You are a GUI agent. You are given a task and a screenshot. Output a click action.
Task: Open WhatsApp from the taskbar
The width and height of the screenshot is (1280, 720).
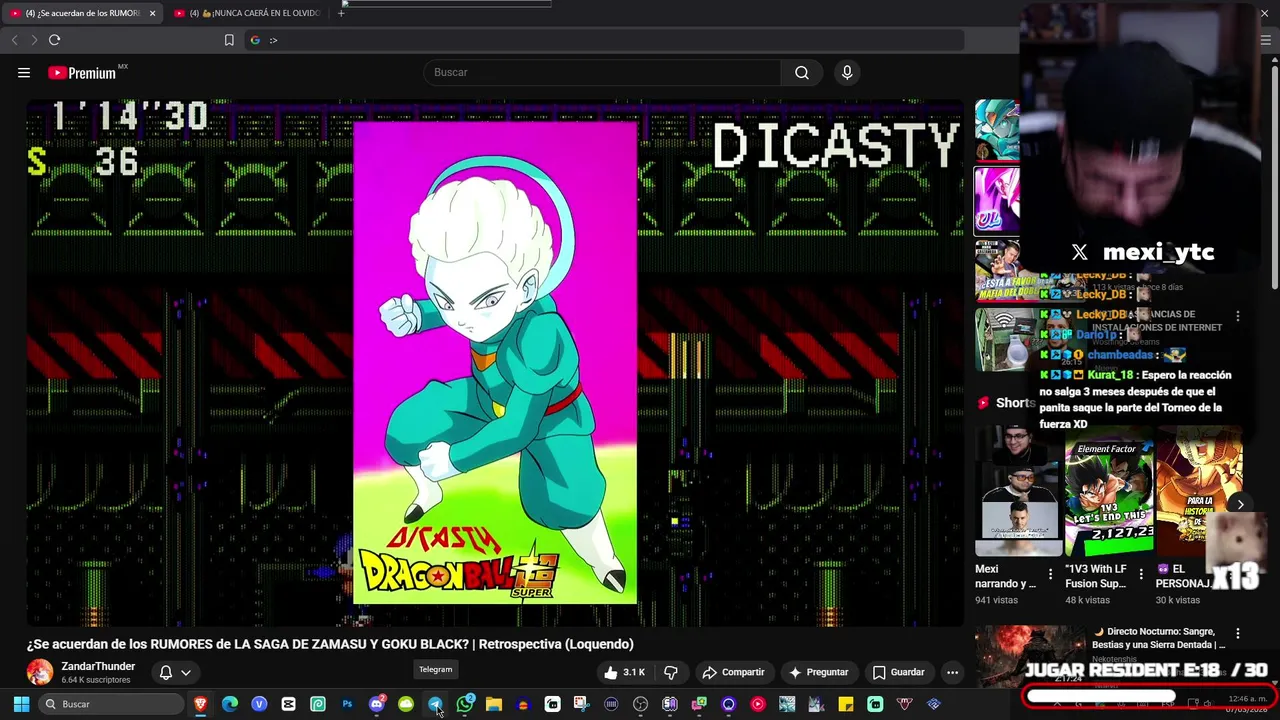coord(465,704)
